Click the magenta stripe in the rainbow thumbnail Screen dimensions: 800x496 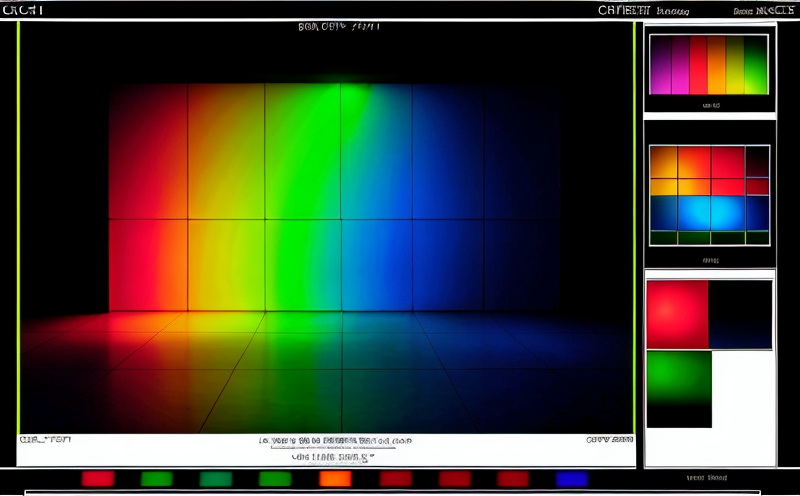pos(681,65)
